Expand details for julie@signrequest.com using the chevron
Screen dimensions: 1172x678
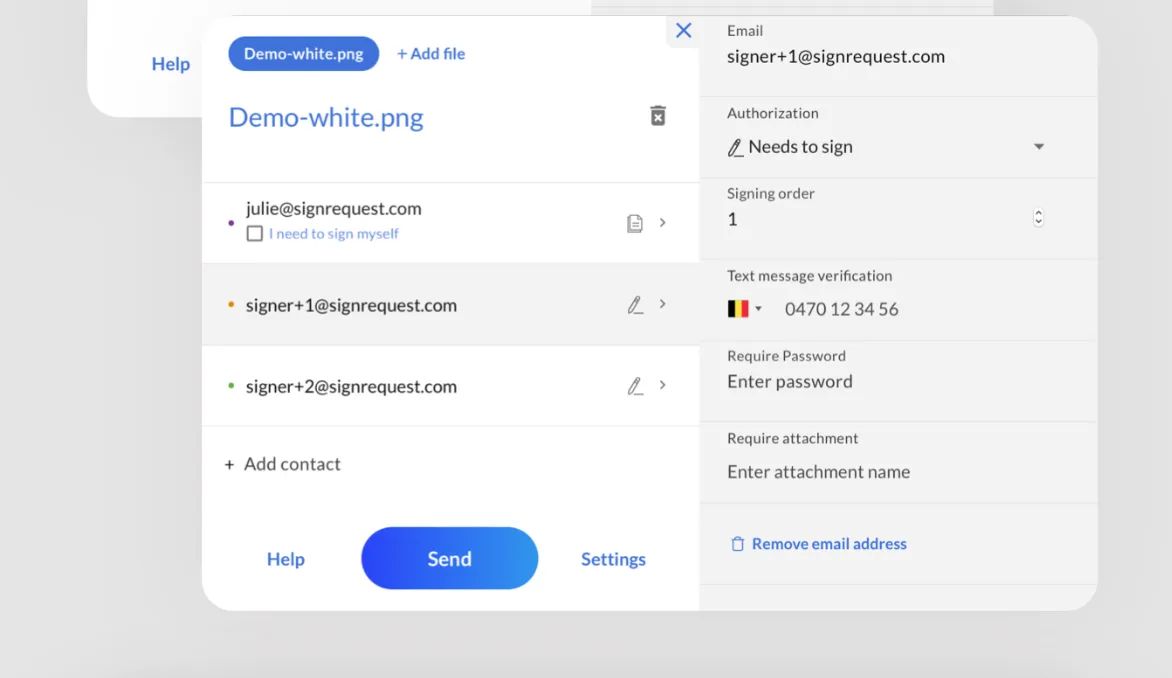(x=662, y=223)
